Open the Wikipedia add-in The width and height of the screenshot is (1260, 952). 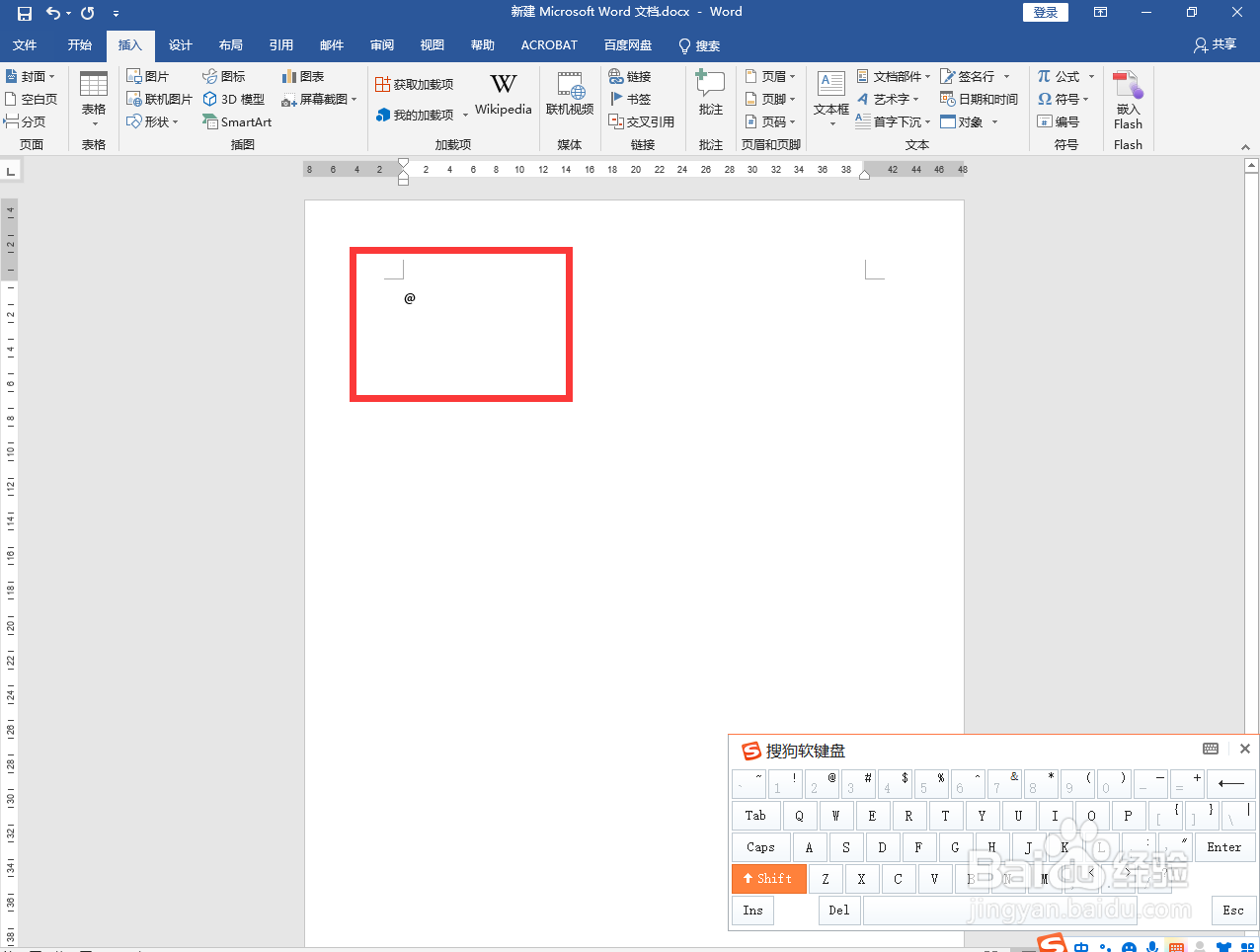pyautogui.click(x=504, y=95)
